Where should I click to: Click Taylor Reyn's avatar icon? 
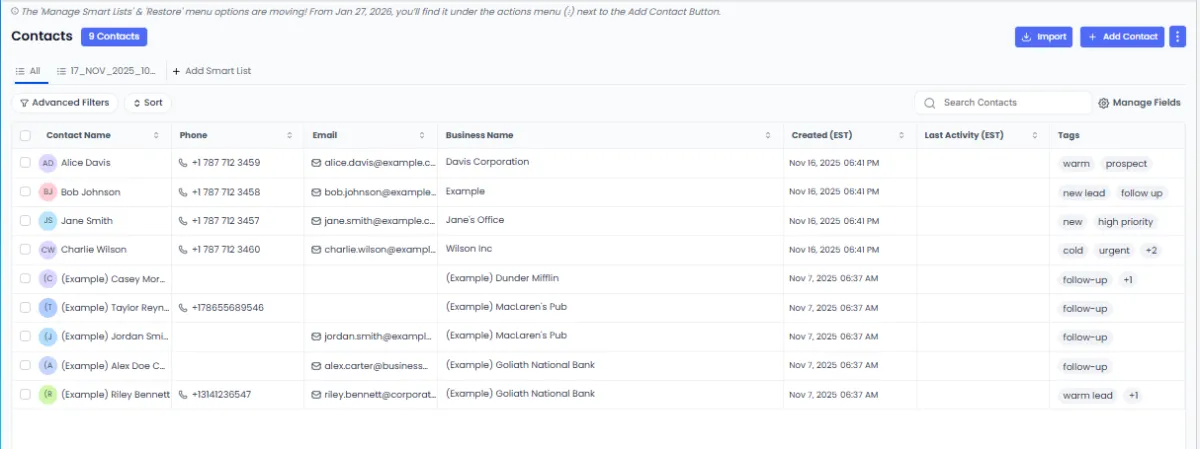click(x=48, y=308)
